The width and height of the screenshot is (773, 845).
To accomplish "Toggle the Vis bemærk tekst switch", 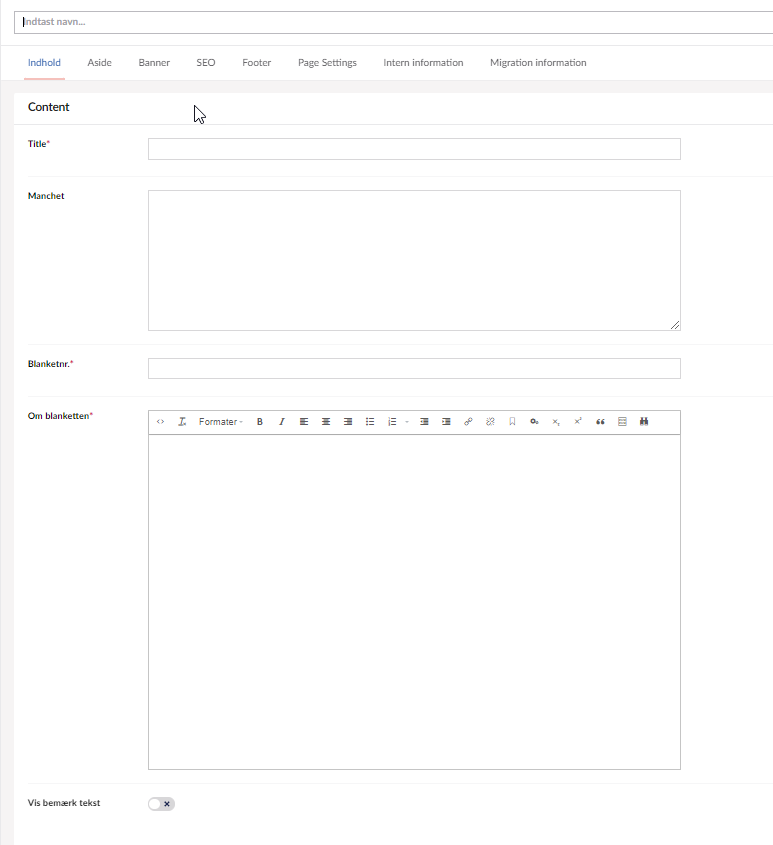I will point(161,804).
